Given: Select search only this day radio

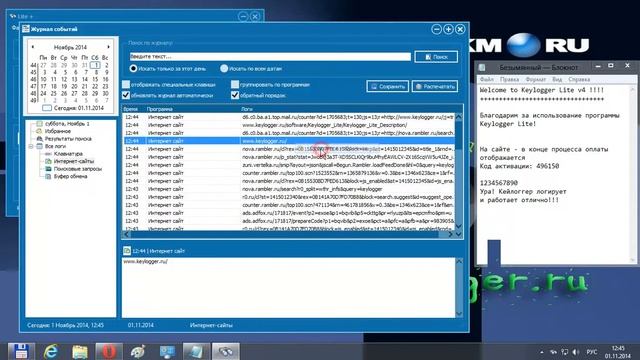Looking at the screenshot, I should [x=133, y=69].
